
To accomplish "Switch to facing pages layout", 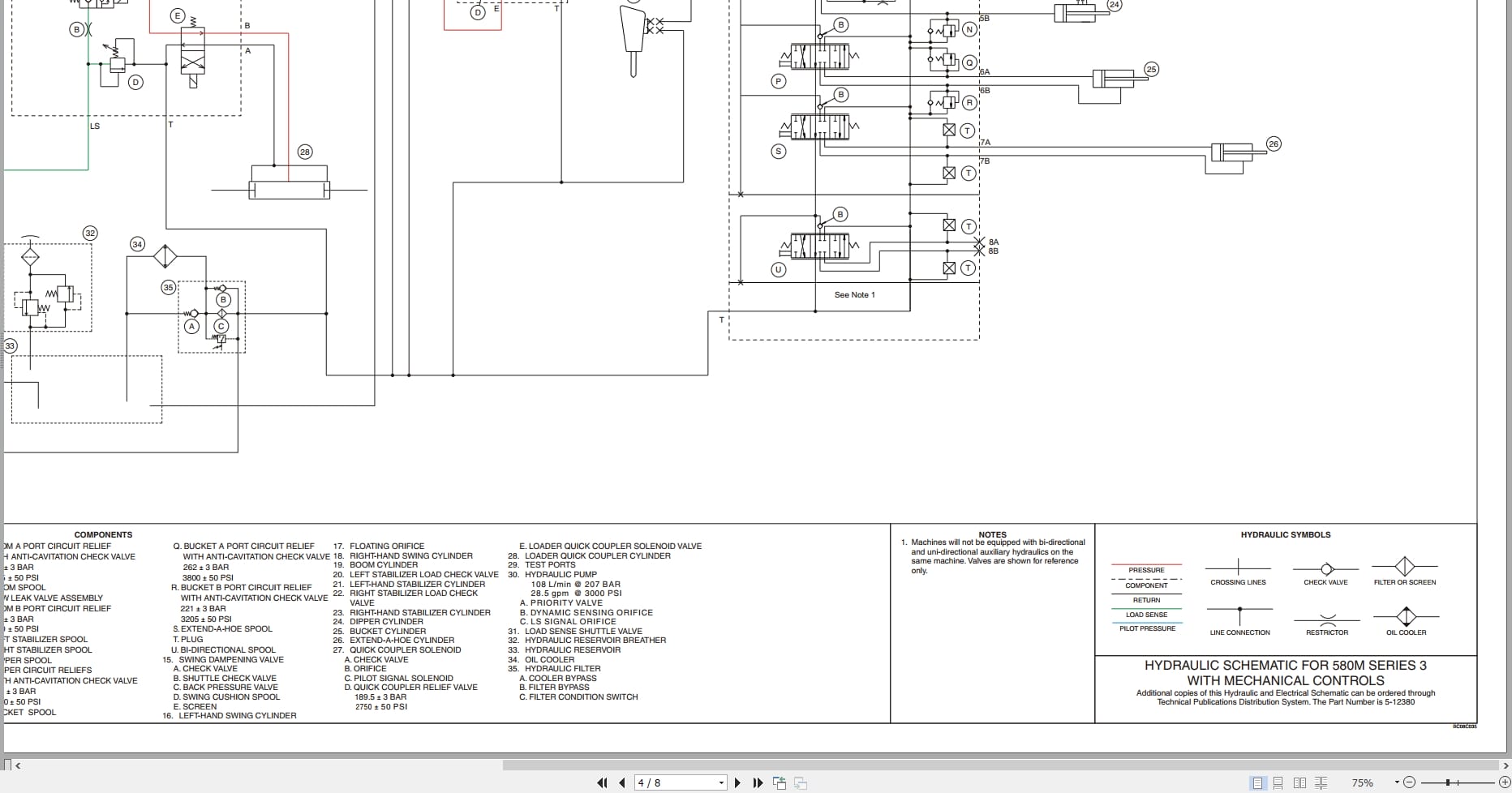I will point(1298,782).
